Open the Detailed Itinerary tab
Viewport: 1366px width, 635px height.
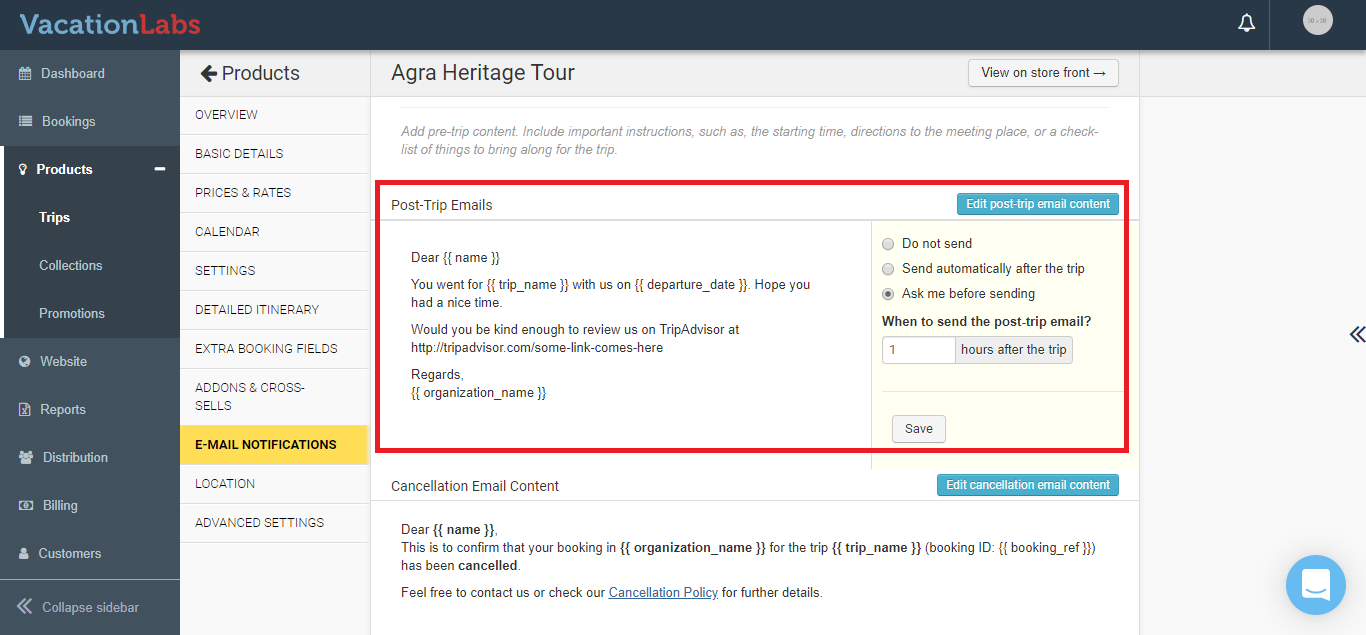(x=257, y=309)
